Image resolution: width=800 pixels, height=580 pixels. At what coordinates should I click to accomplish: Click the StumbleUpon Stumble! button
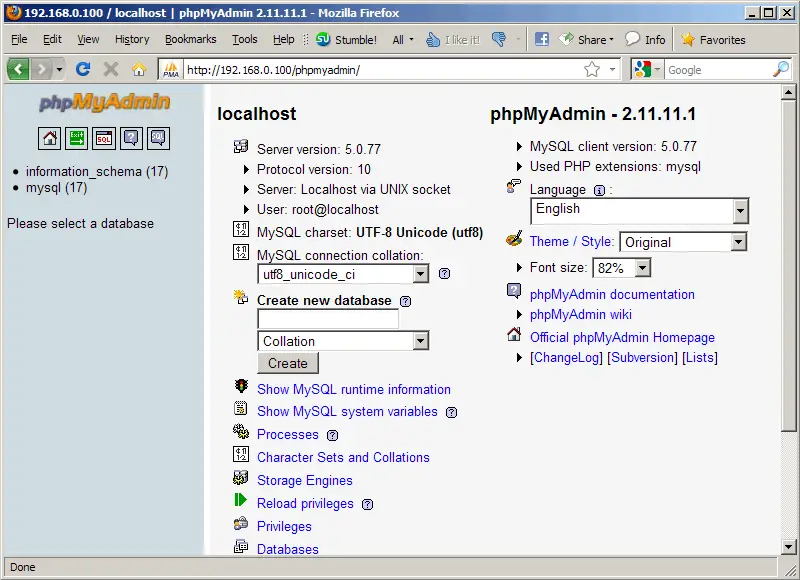click(x=346, y=39)
